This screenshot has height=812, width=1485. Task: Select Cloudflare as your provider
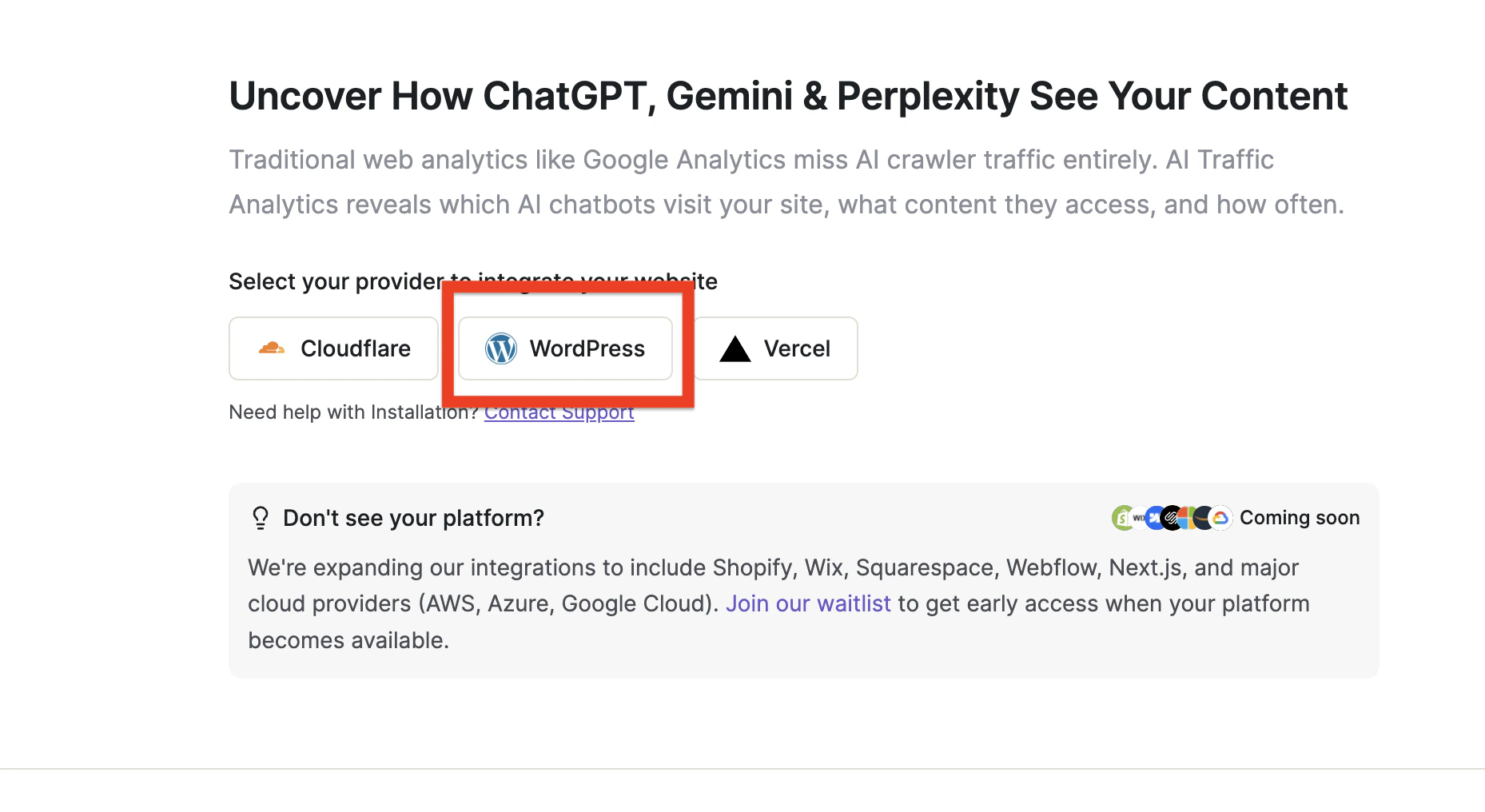click(333, 348)
